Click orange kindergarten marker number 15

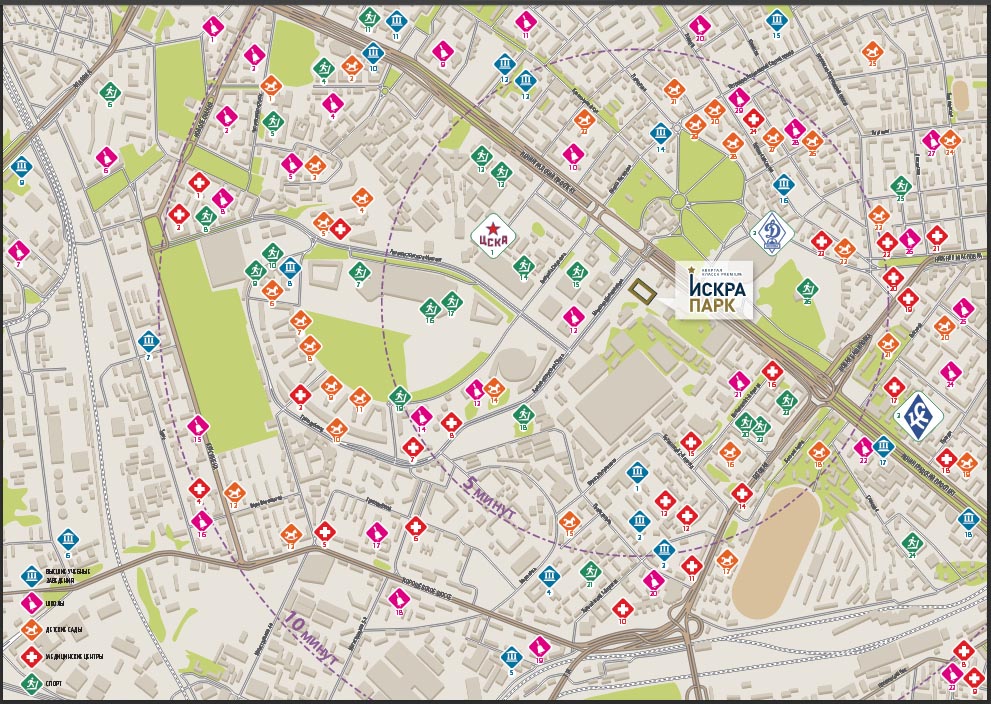[x=569, y=521]
